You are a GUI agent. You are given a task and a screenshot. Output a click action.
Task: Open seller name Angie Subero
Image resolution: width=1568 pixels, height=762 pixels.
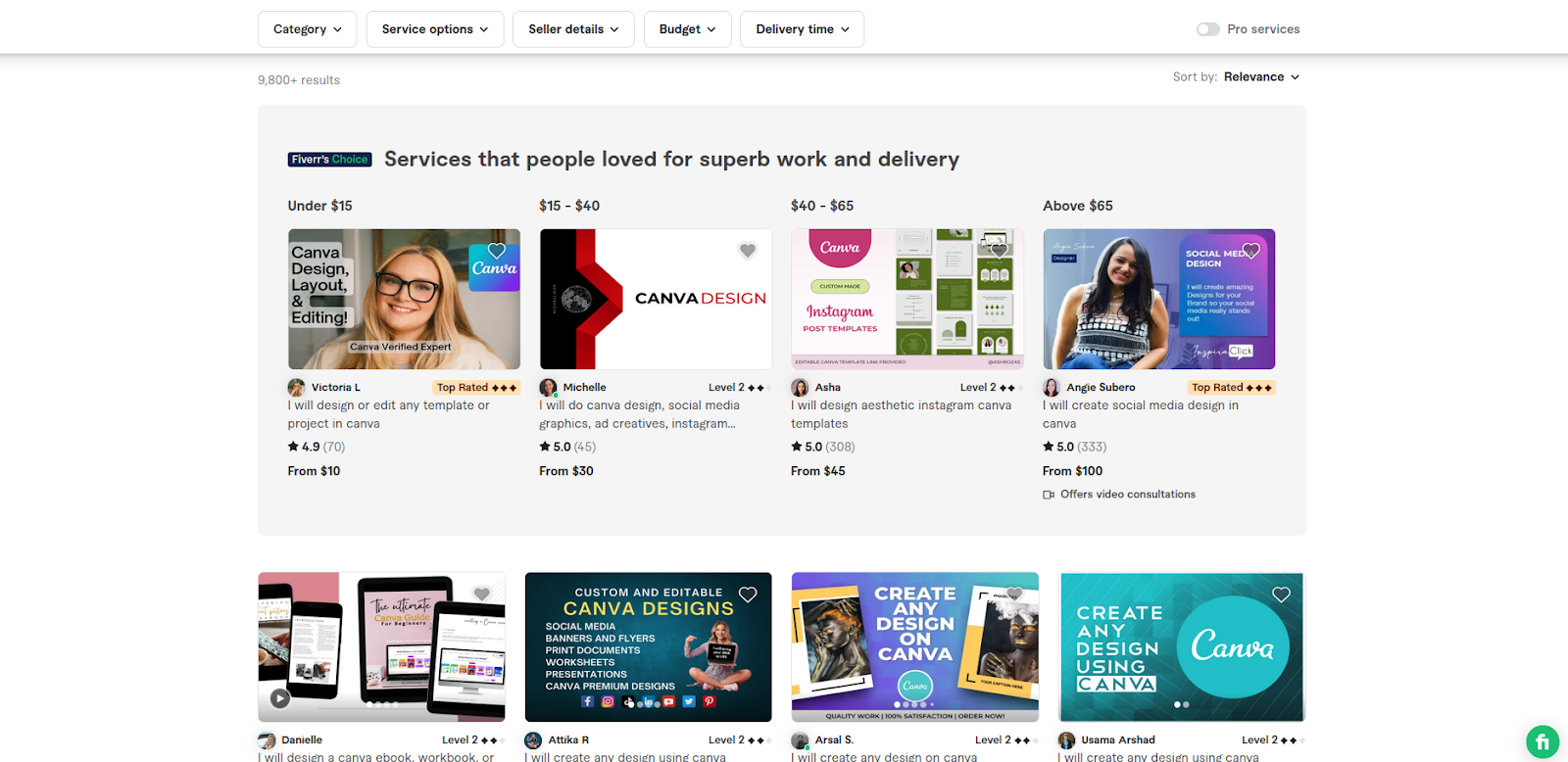click(1102, 388)
